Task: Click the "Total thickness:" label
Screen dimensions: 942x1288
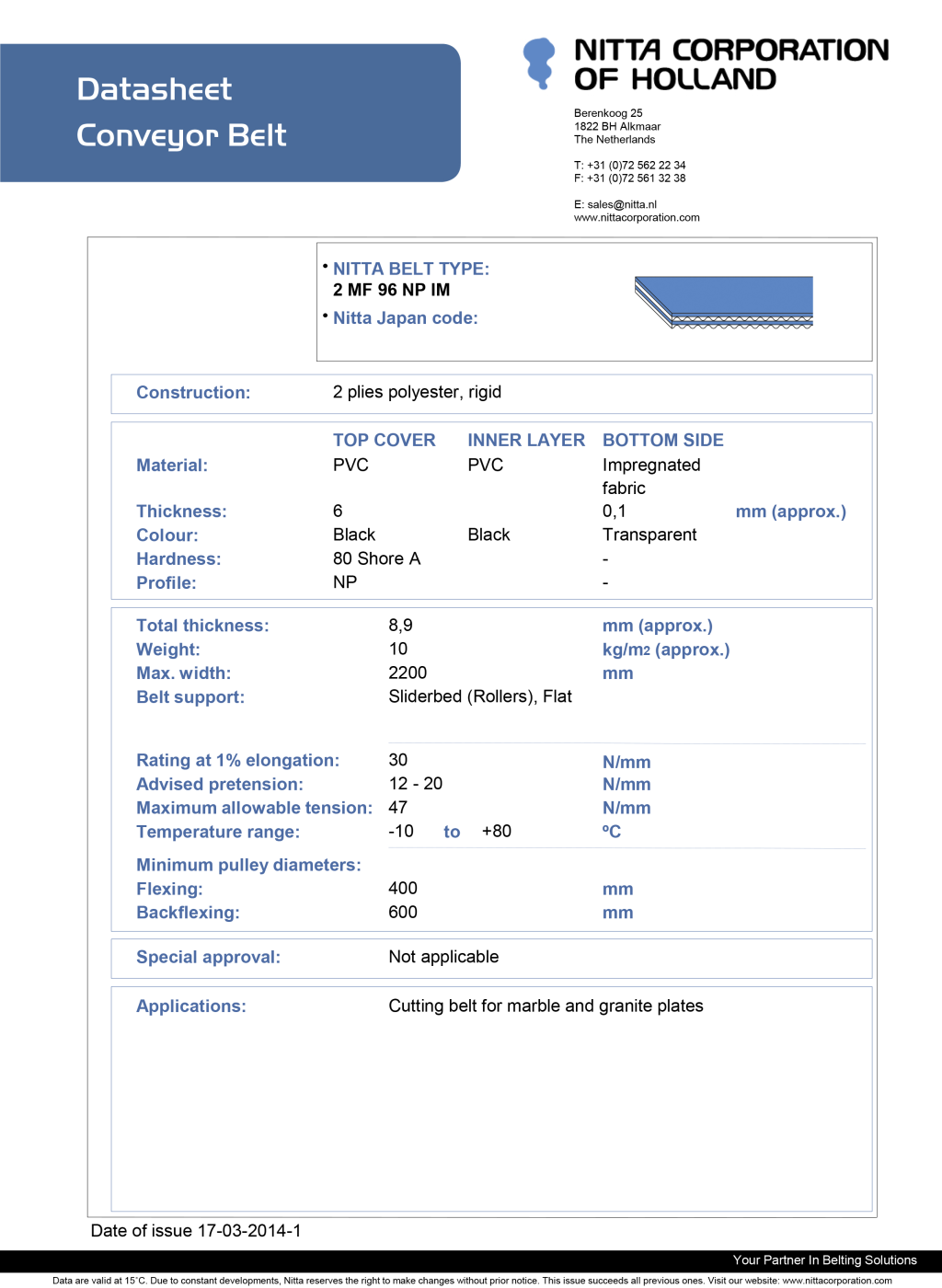Action: pos(202,626)
